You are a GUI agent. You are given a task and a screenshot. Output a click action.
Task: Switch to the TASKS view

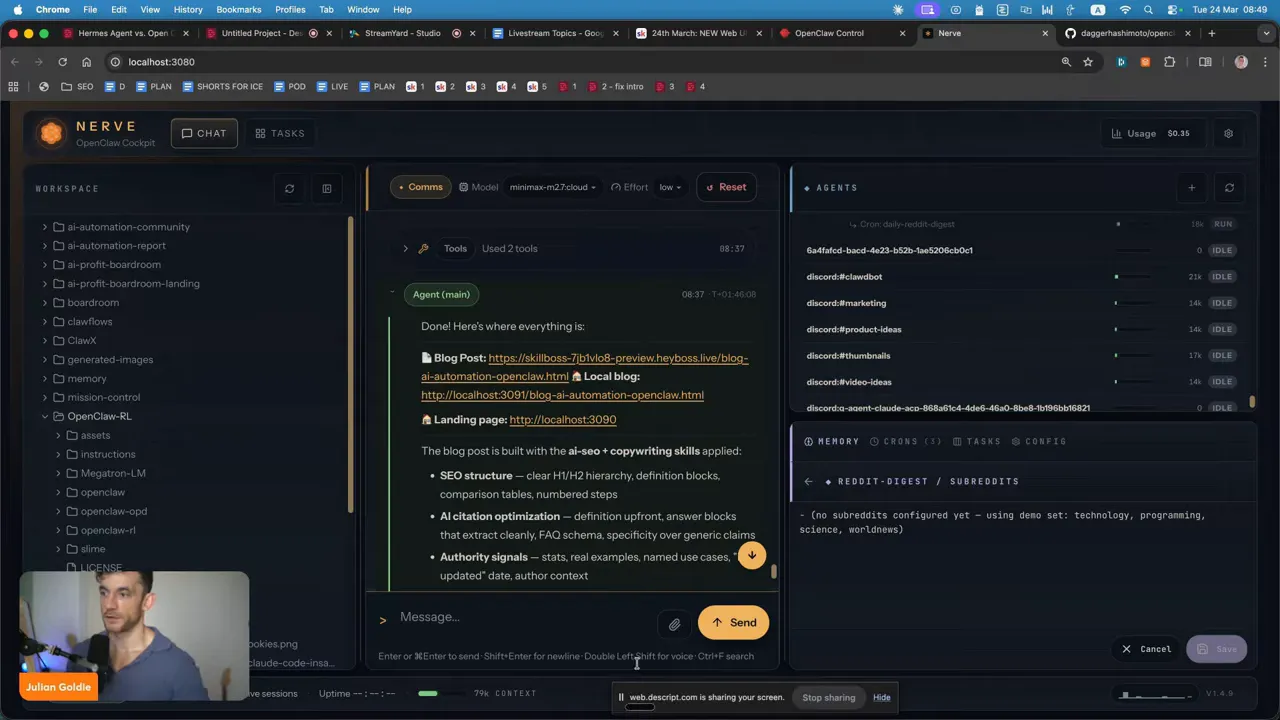(x=280, y=133)
